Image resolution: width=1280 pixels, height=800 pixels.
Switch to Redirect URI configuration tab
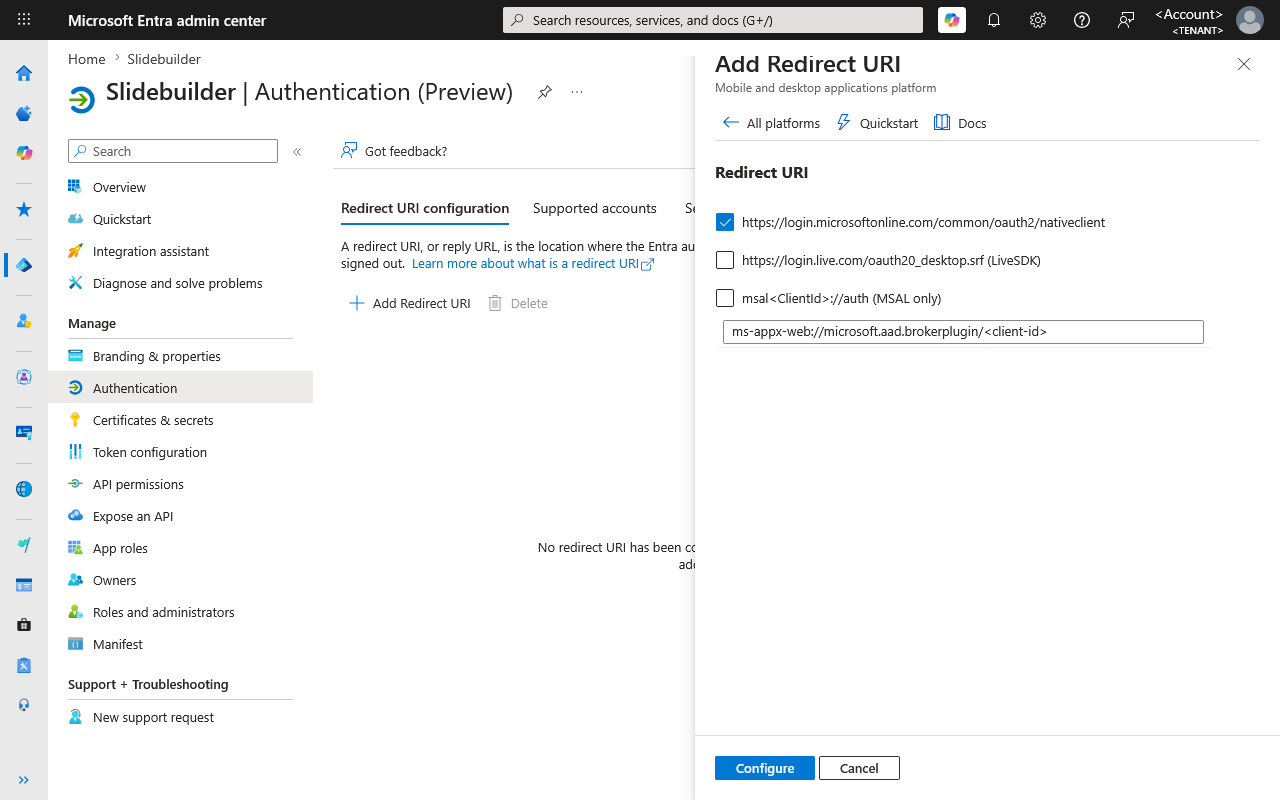(425, 208)
